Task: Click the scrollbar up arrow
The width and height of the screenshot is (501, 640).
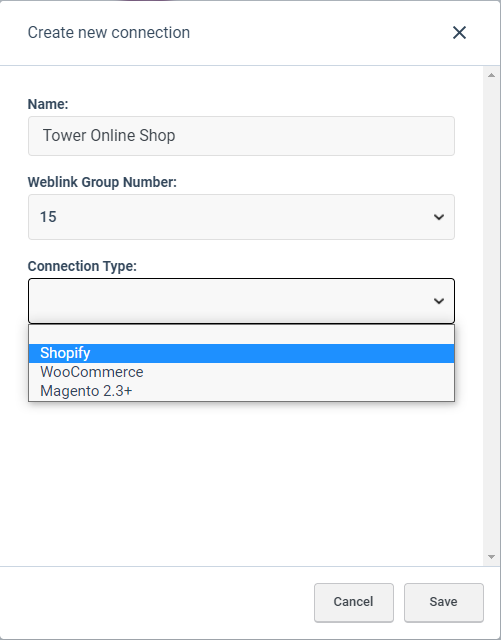Action: [x=491, y=75]
